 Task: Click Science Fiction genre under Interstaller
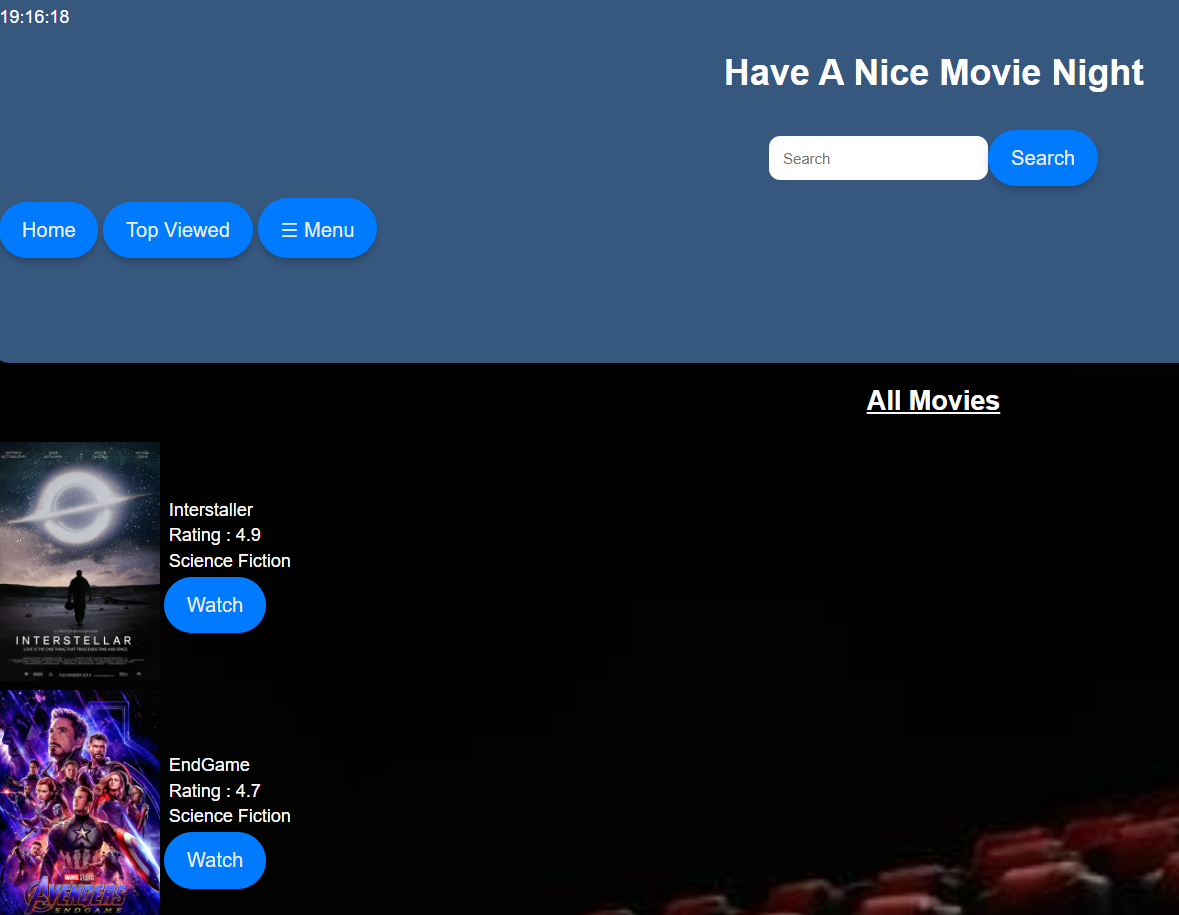(x=229, y=561)
